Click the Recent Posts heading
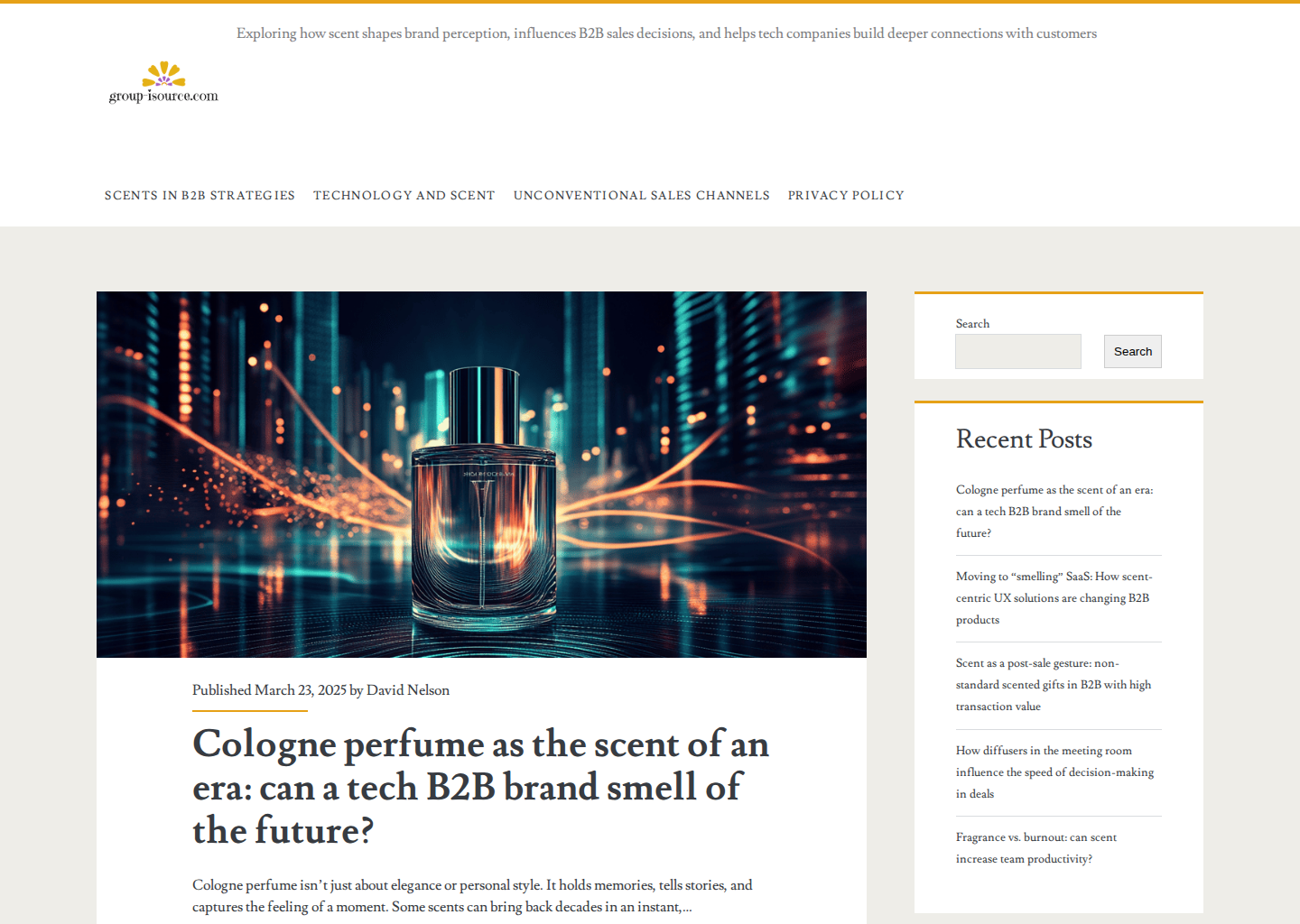 [x=1024, y=439]
